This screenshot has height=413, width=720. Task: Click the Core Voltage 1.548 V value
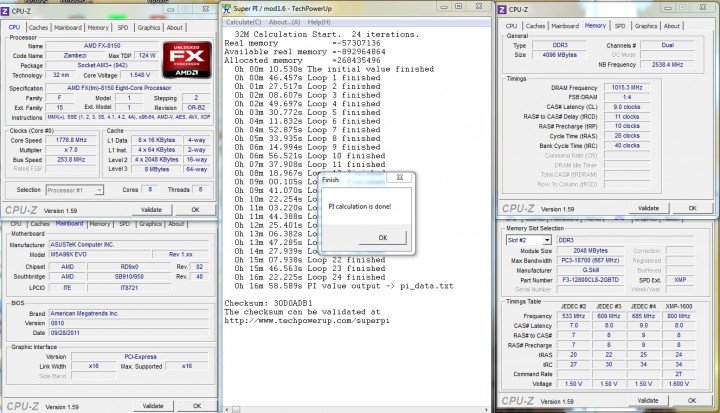tap(140, 74)
